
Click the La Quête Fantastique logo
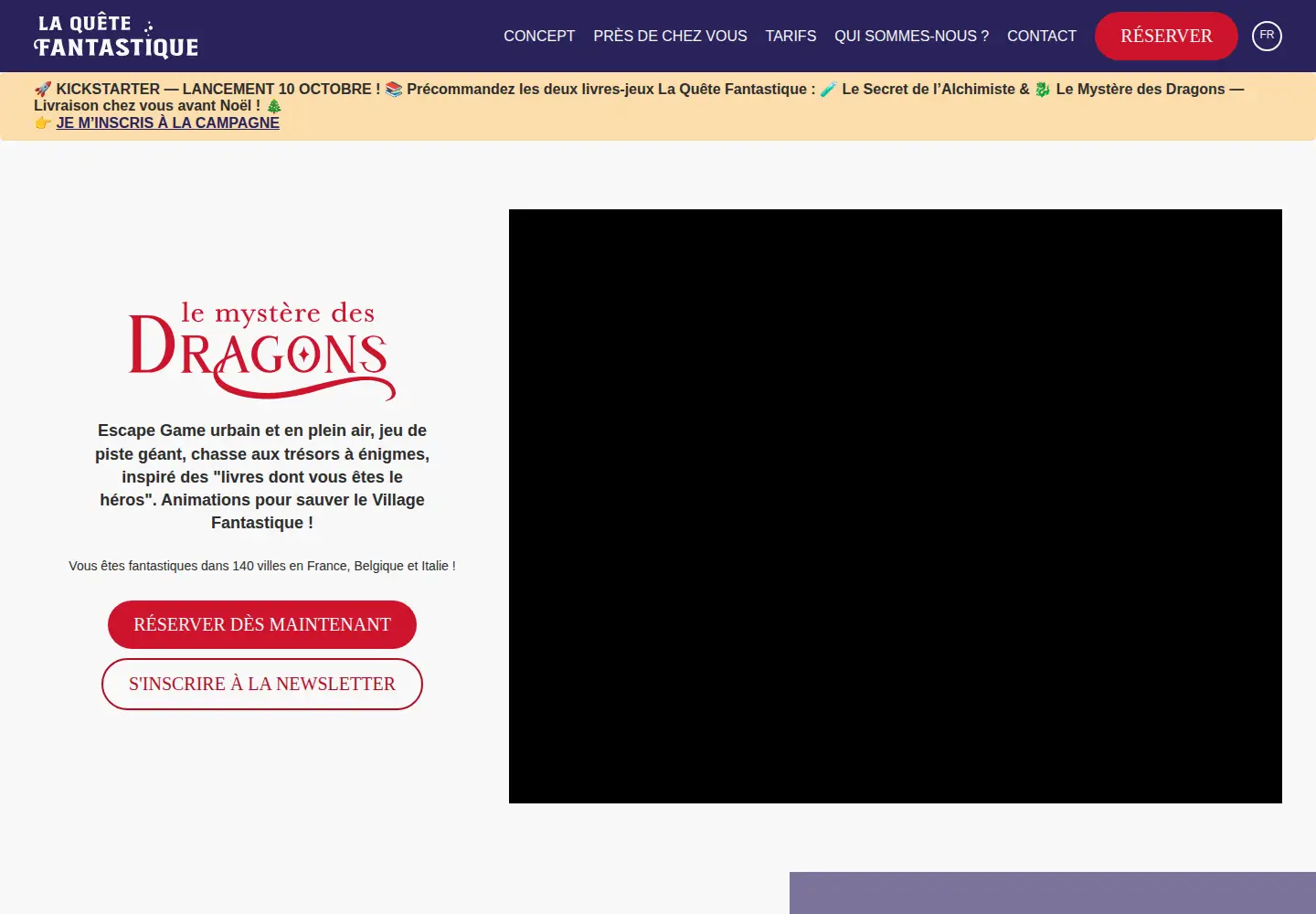[x=116, y=36]
